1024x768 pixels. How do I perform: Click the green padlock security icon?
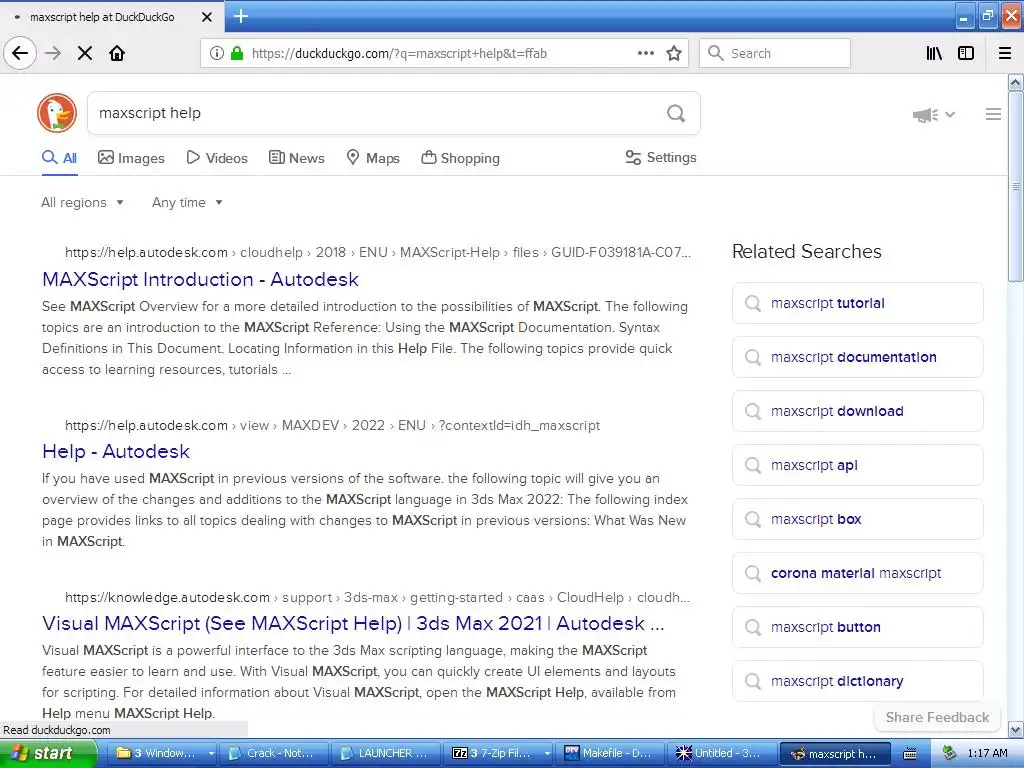pyautogui.click(x=237, y=54)
